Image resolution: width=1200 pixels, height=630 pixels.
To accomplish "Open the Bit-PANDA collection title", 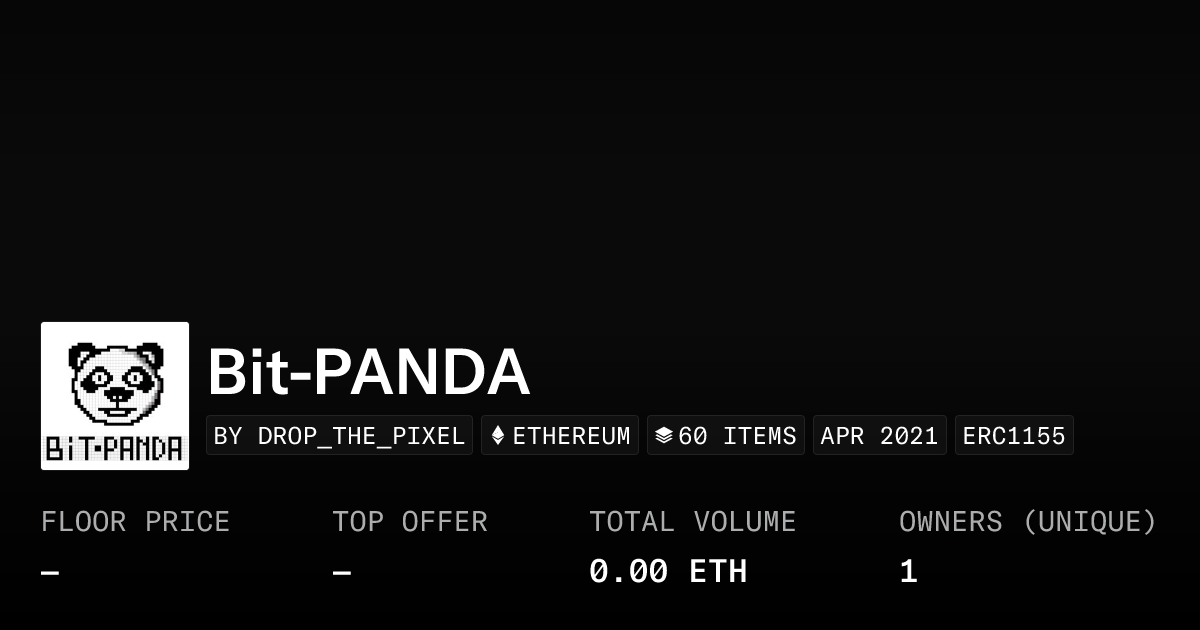I will pyautogui.click(x=368, y=372).
